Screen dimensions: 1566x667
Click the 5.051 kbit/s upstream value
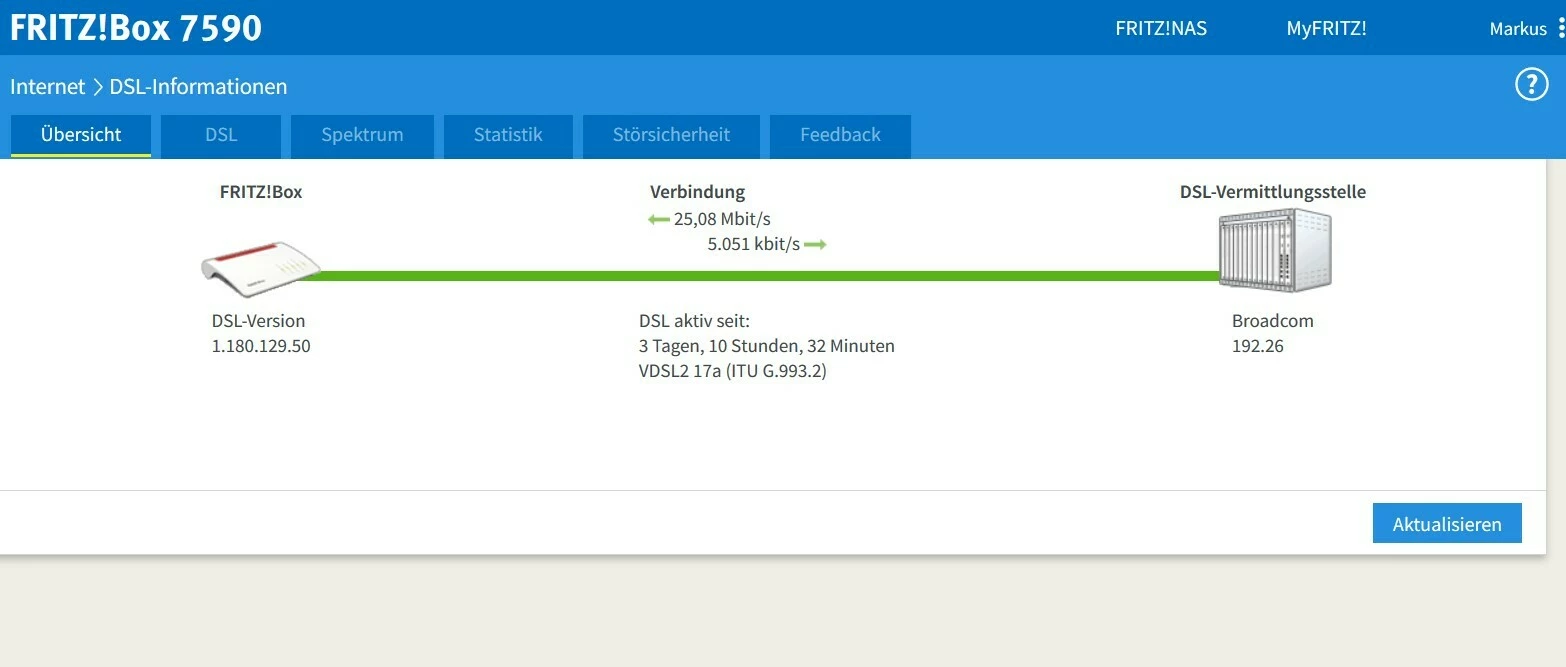(x=753, y=244)
